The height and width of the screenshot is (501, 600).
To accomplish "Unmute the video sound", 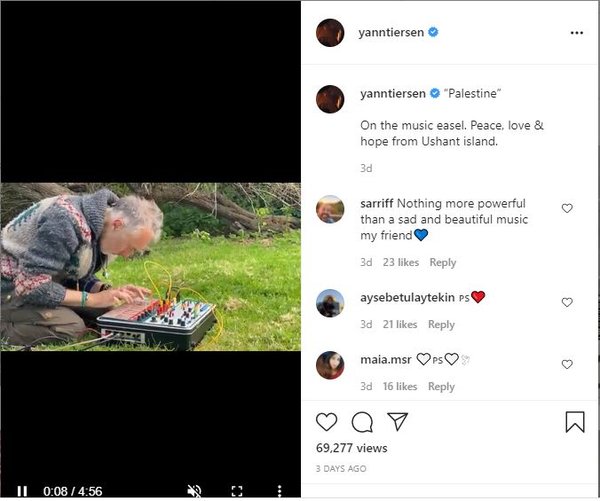I will coord(195,491).
